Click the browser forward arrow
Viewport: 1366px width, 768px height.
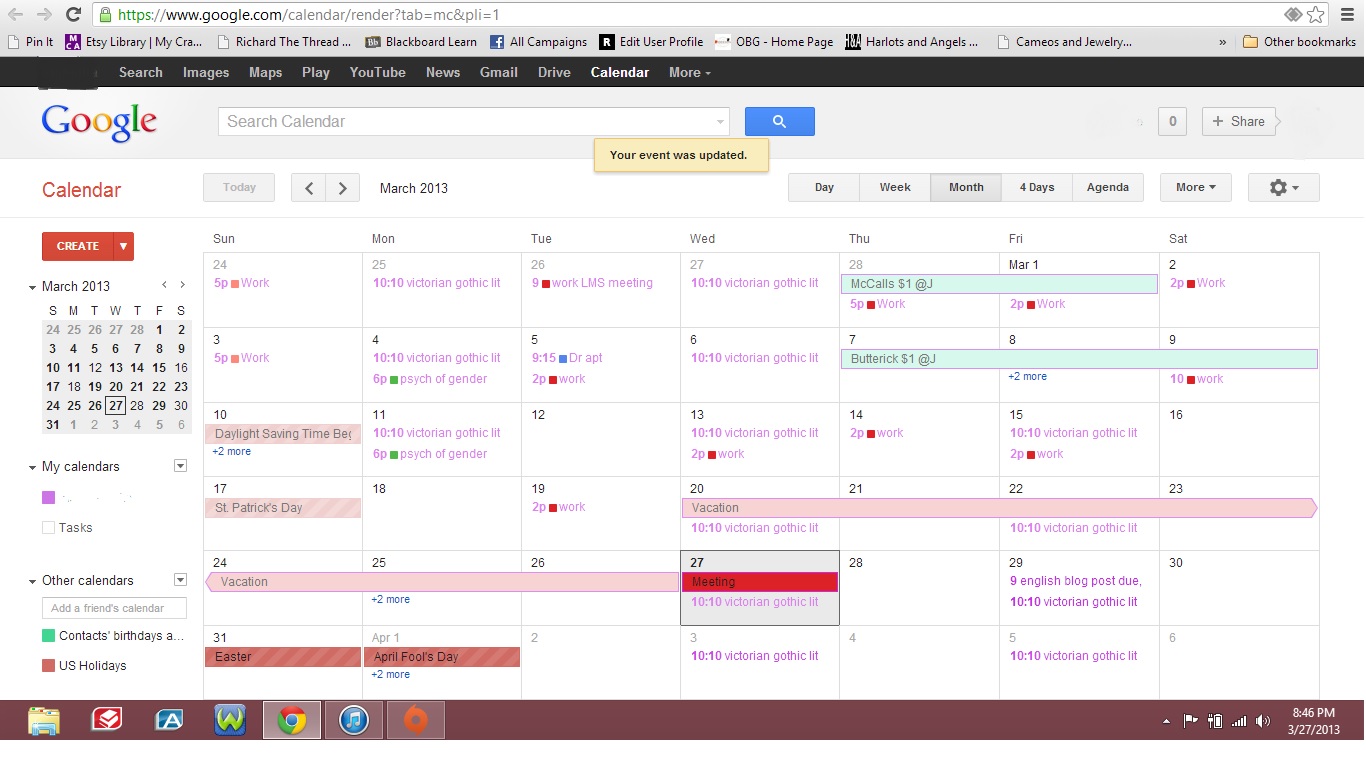pyautogui.click(x=44, y=14)
